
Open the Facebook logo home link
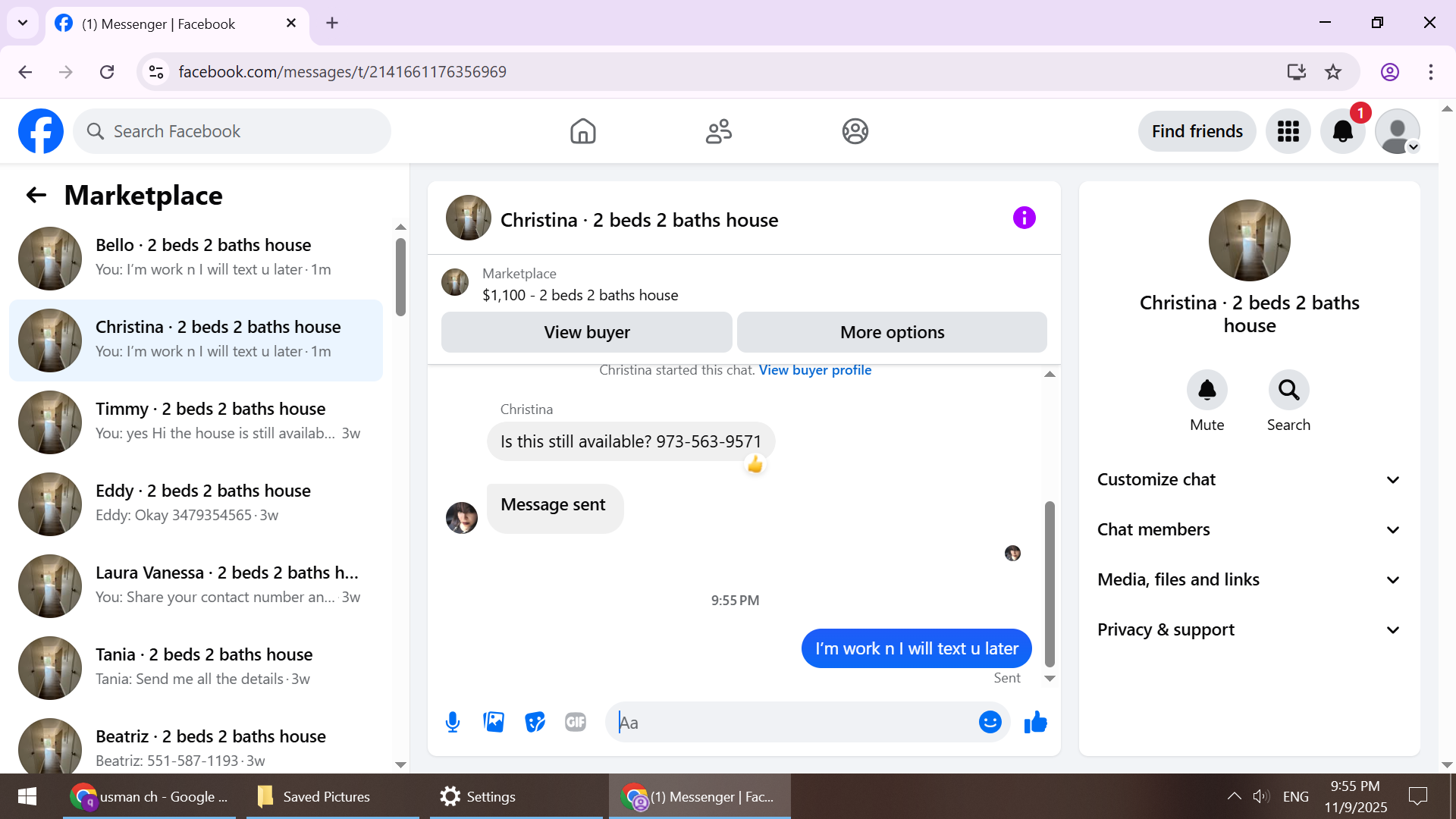[41, 131]
